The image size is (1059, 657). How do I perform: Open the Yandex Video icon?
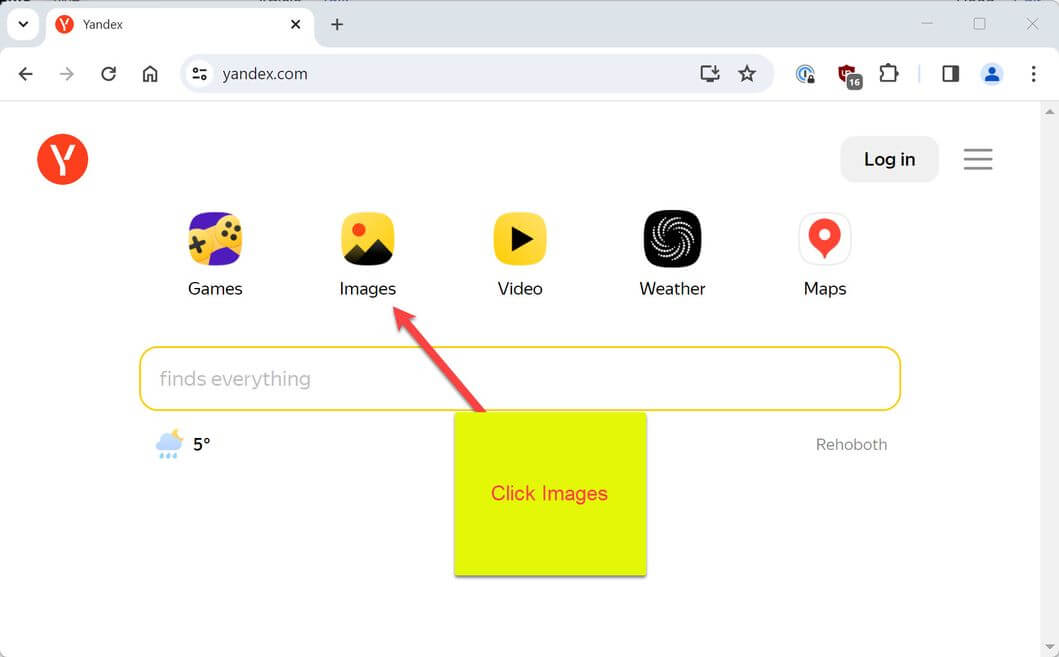520,238
